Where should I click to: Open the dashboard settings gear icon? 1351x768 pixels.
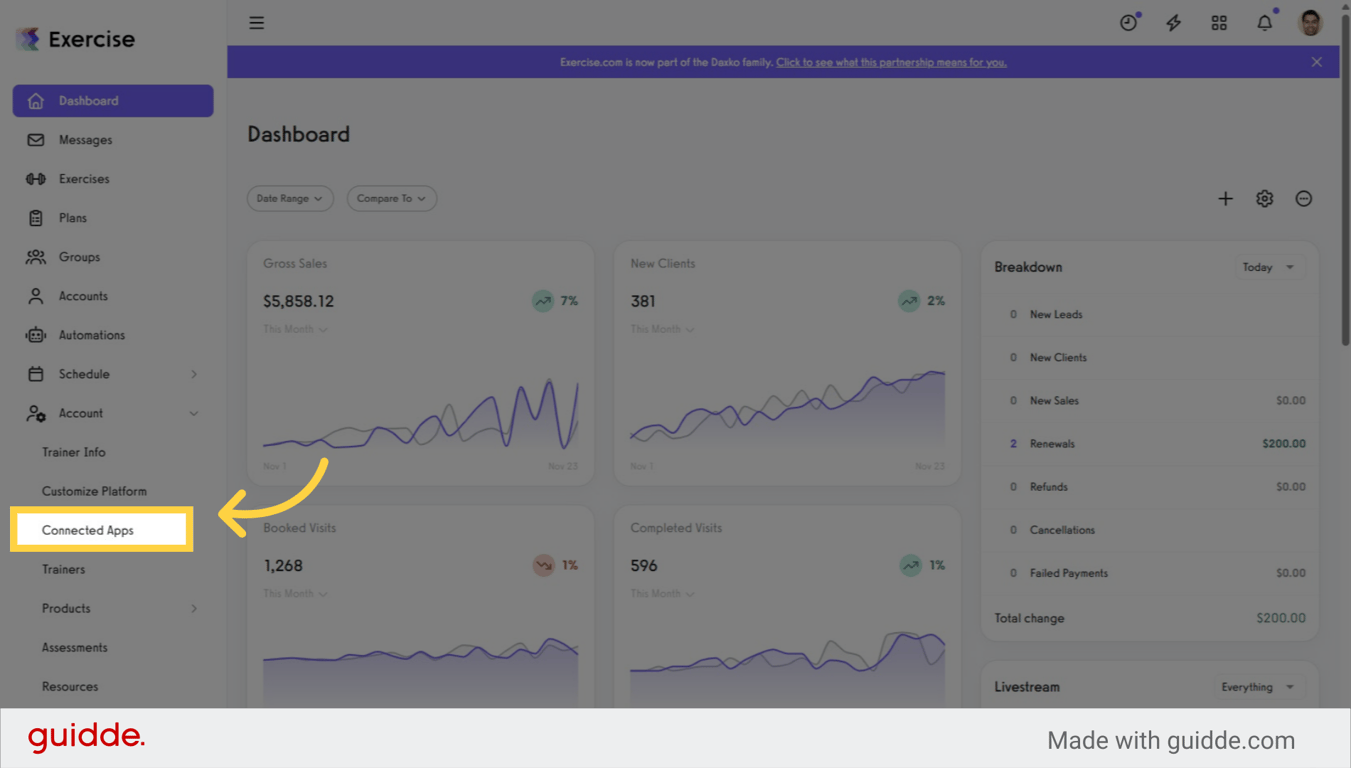(1264, 198)
